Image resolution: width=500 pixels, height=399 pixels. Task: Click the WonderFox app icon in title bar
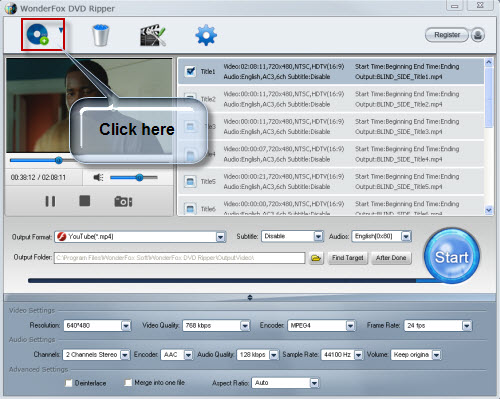click(10, 8)
